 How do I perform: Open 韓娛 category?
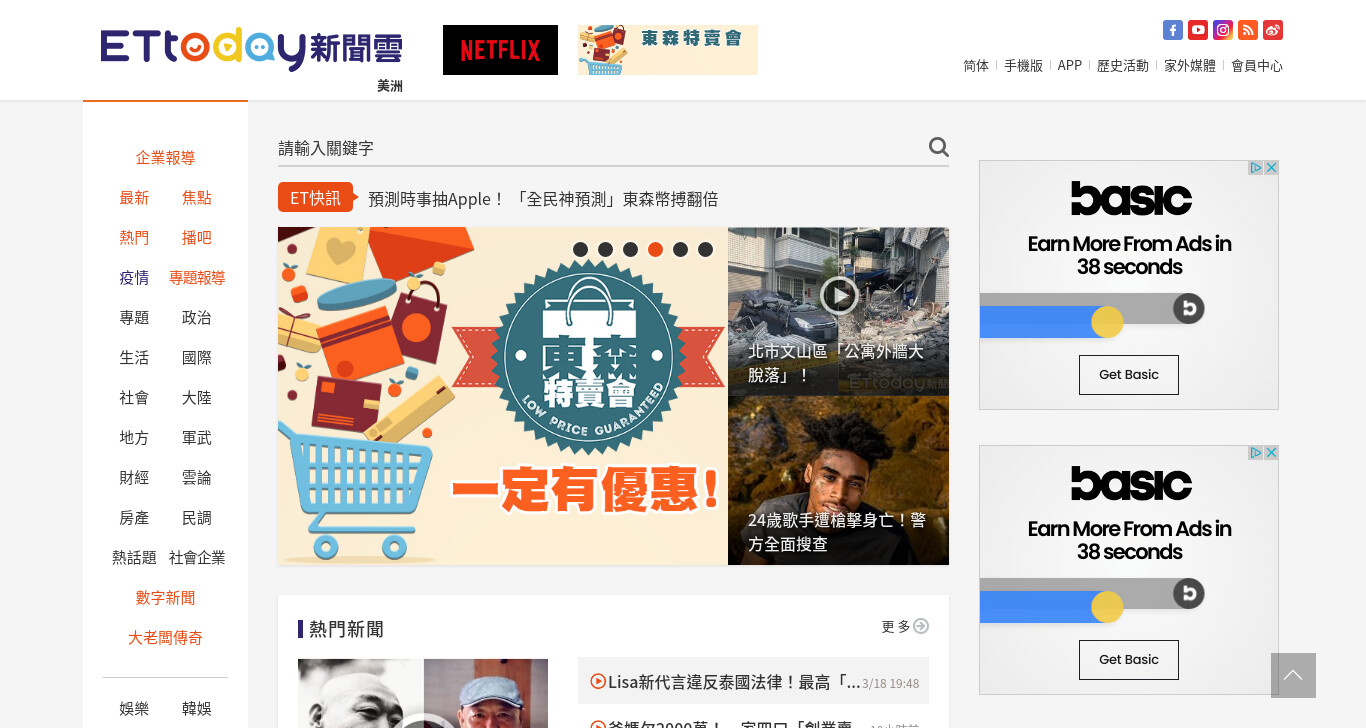(x=196, y=708)
